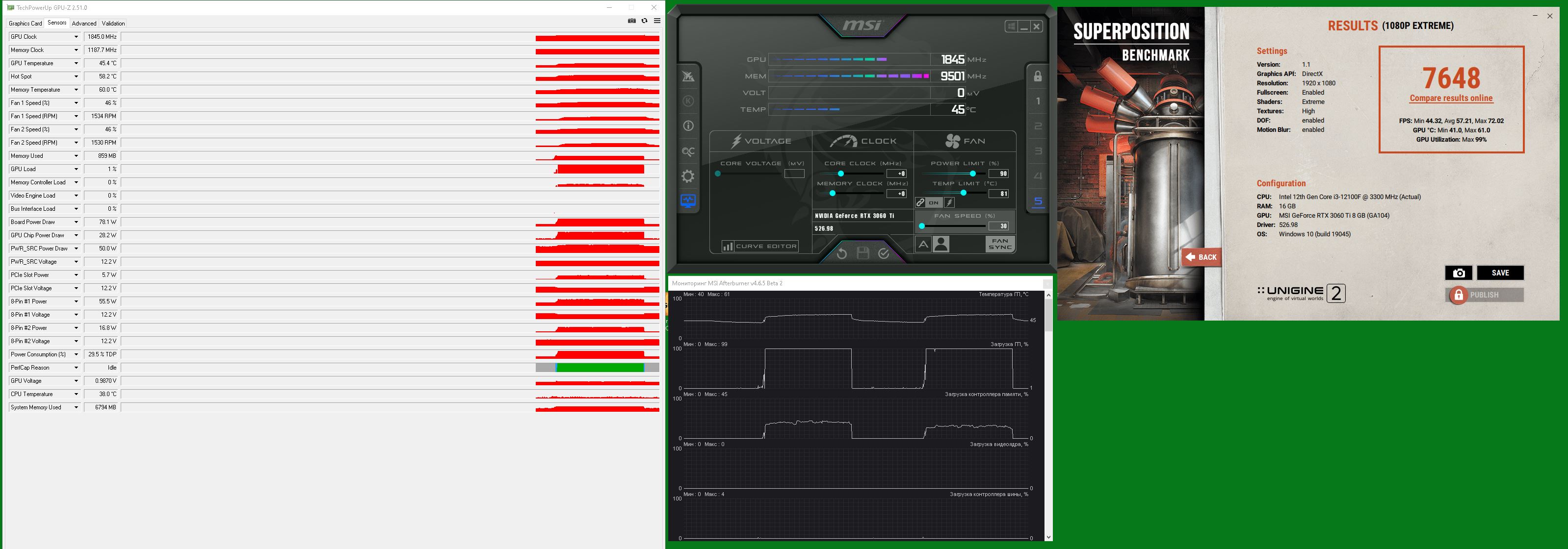Save Afterburner settings with floppy icon
This screenshot has width=1568, height=549.
click(x=863, y=253)
